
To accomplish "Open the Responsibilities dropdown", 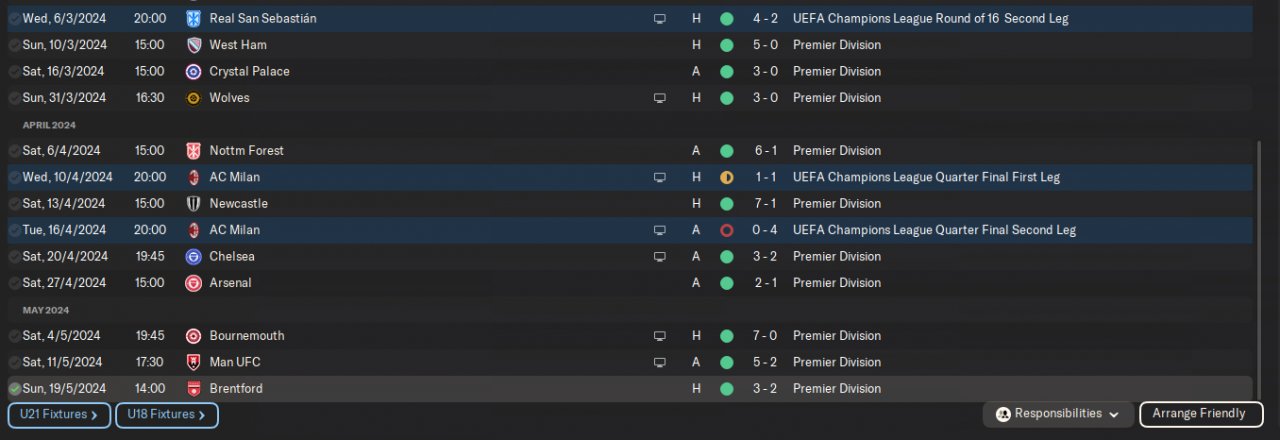I will [1058, 414].
